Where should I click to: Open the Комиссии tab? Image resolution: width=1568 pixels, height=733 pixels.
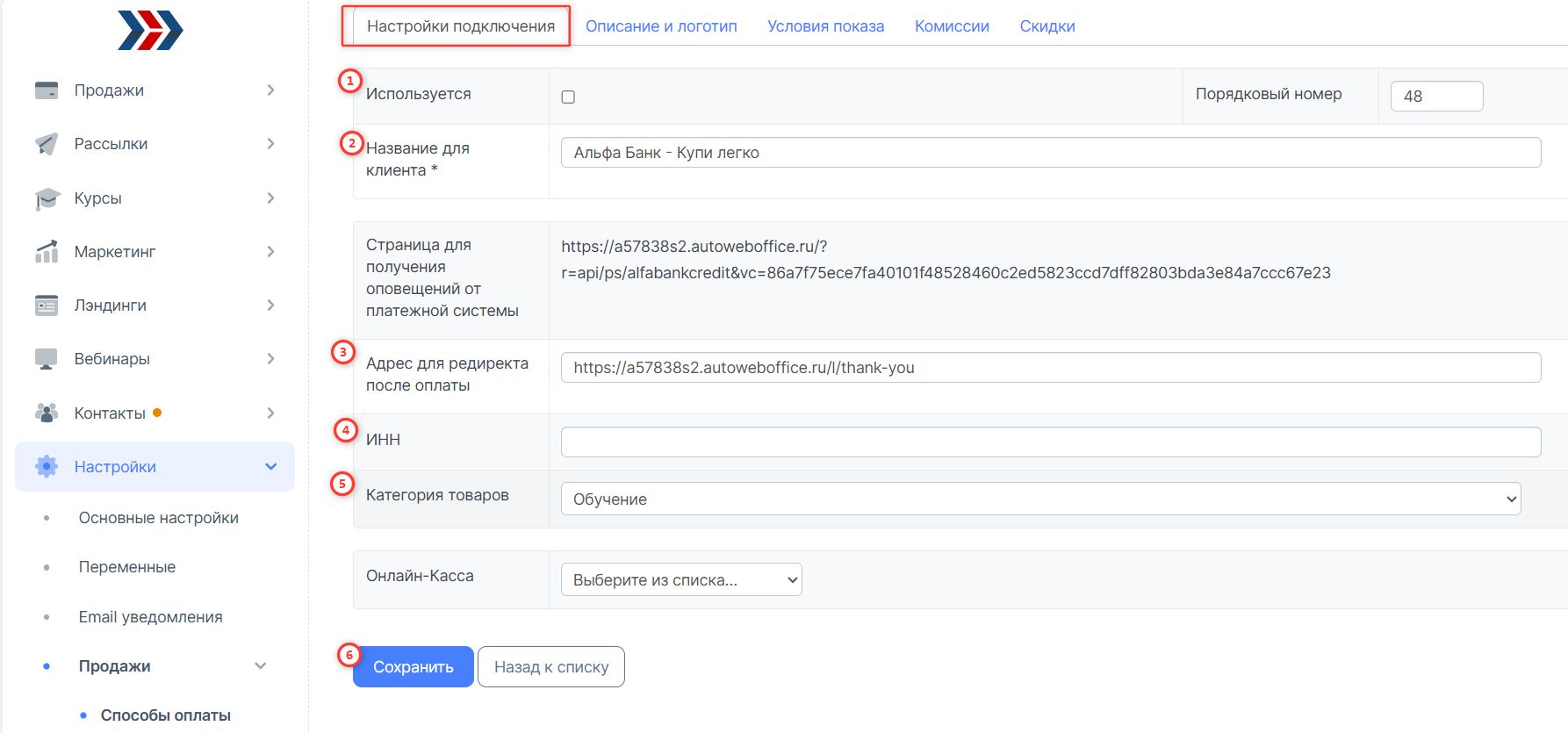[x=952, y=26]
